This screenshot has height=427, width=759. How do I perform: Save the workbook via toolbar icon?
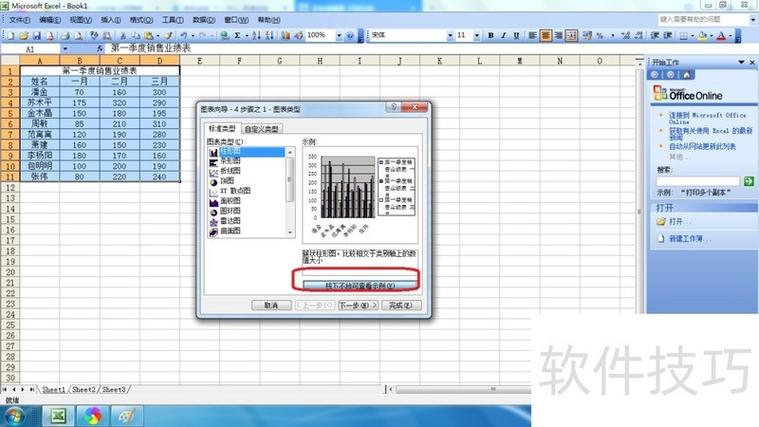point(37,36)
